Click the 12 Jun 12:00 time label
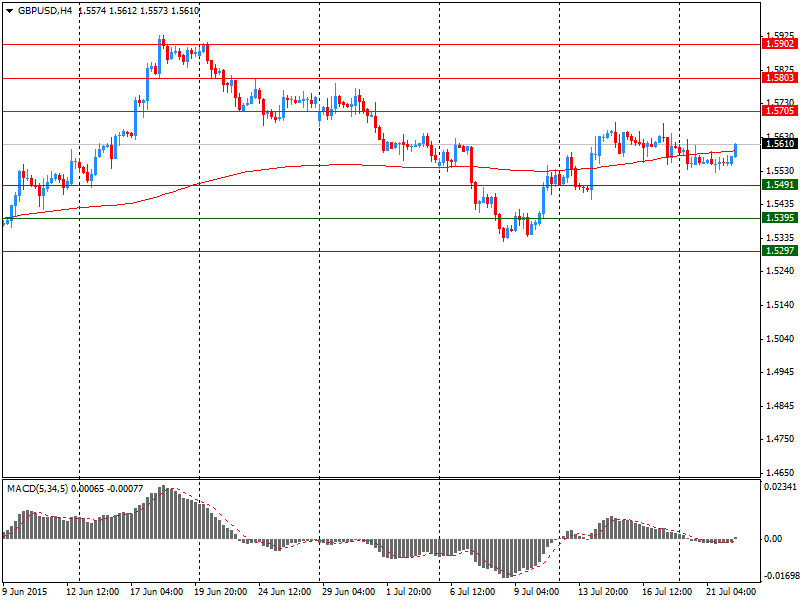Image resolution: width=800 pixels, height=600 pixels. click(x=92, y=592)
